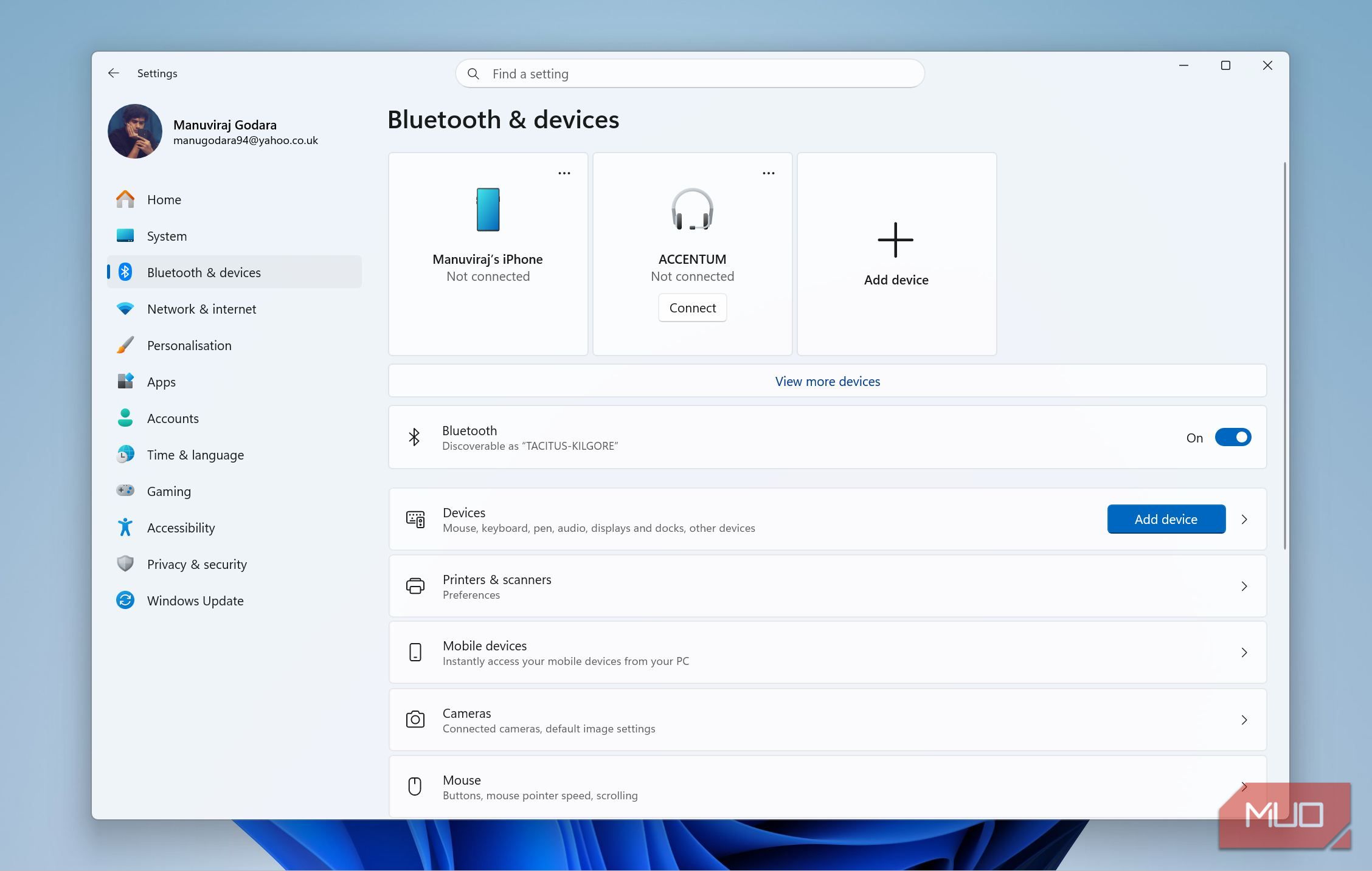The height and width of the screenshot is (871, 1372).
Task: Click the Manuviraj Godara account name
Action: (x=224, y=125)
